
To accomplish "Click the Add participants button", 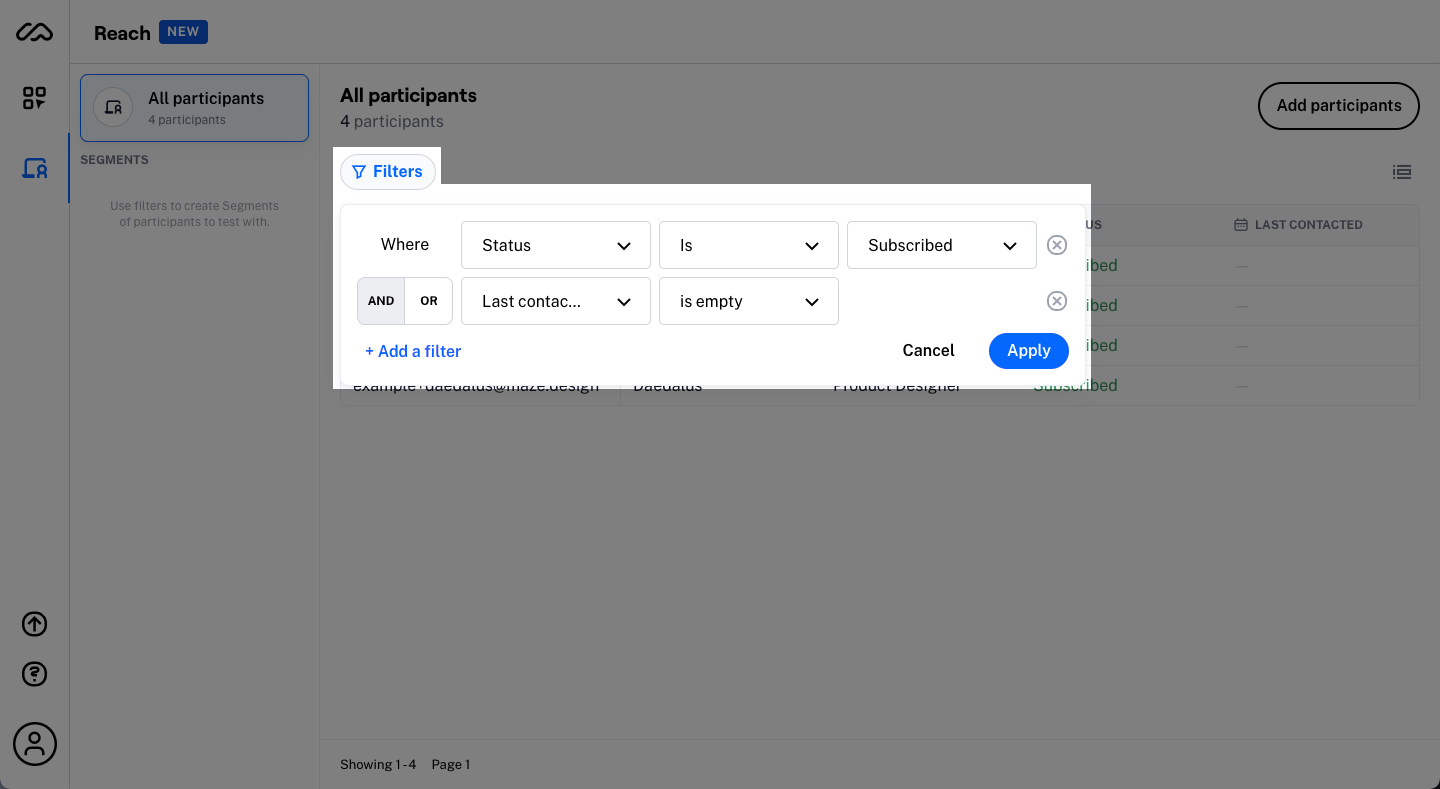I will [x=1338, y=105].
